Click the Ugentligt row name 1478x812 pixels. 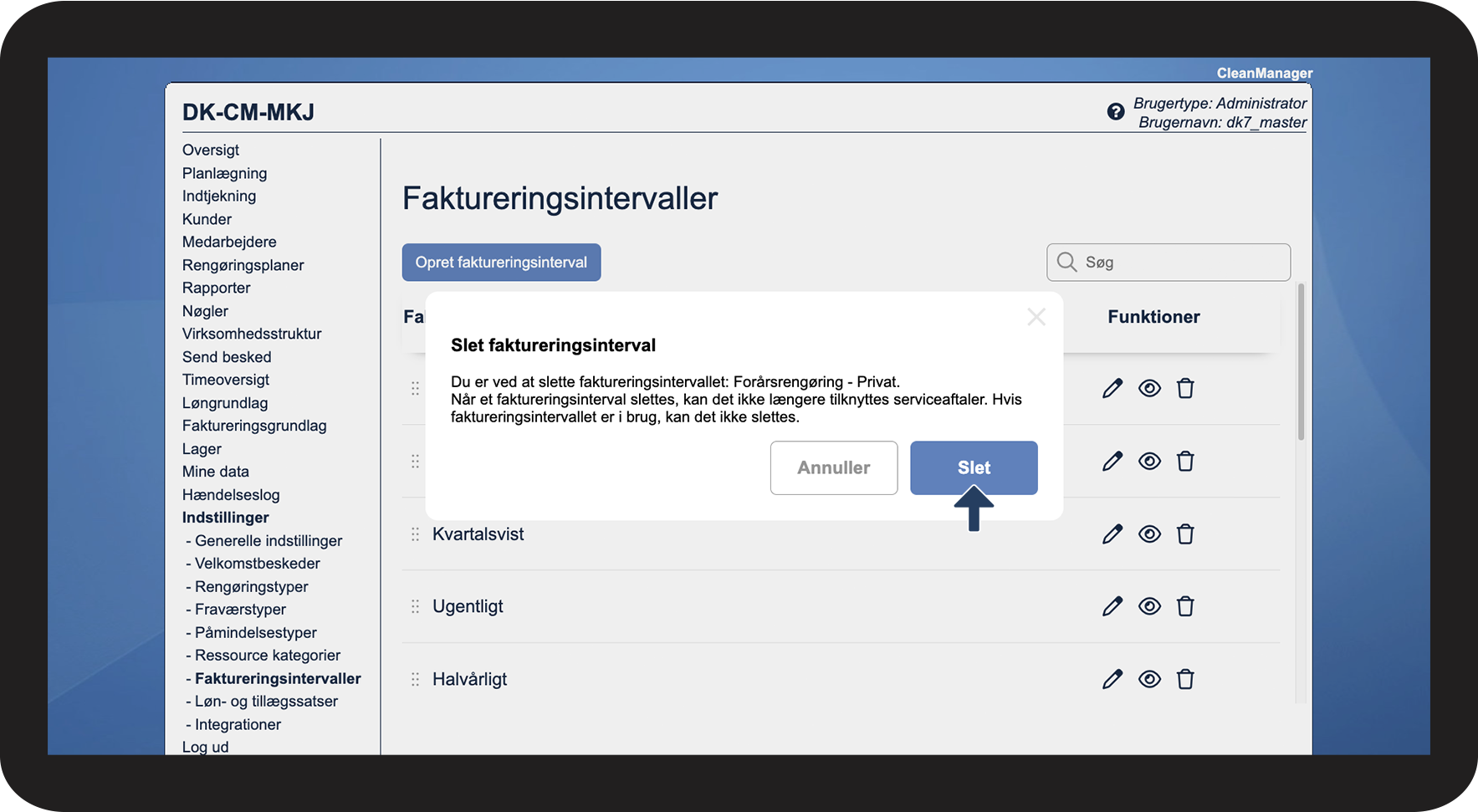468,606
